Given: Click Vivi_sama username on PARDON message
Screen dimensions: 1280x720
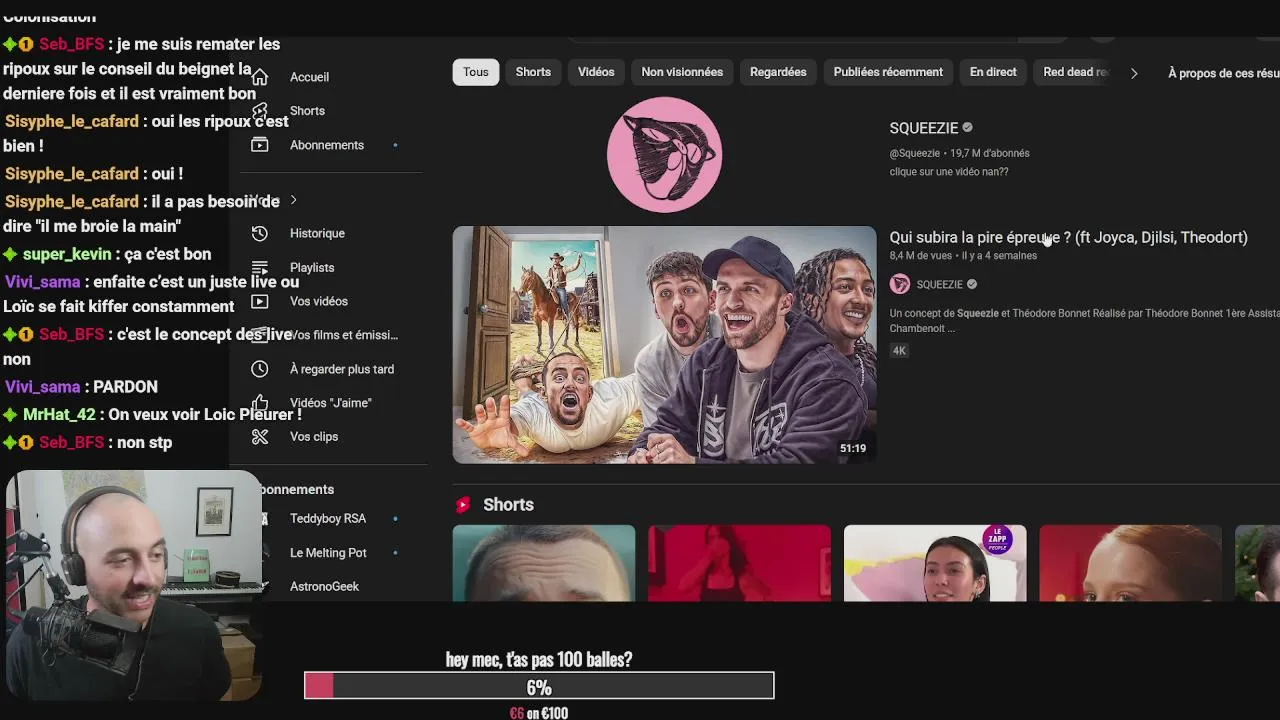Looking at the screenshot, I should pos(43,387).
